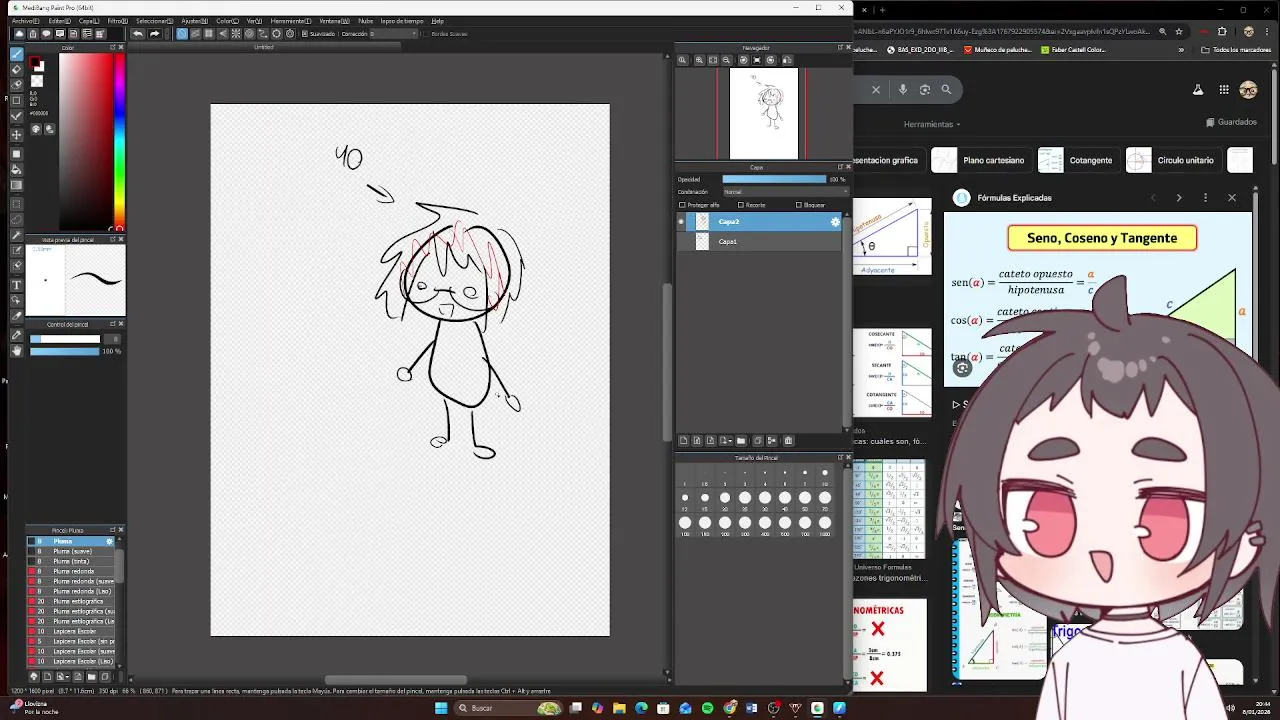Click the Redo arrow in top toolbar
This screenshot has width=1280, height=720.
point(154,34)
